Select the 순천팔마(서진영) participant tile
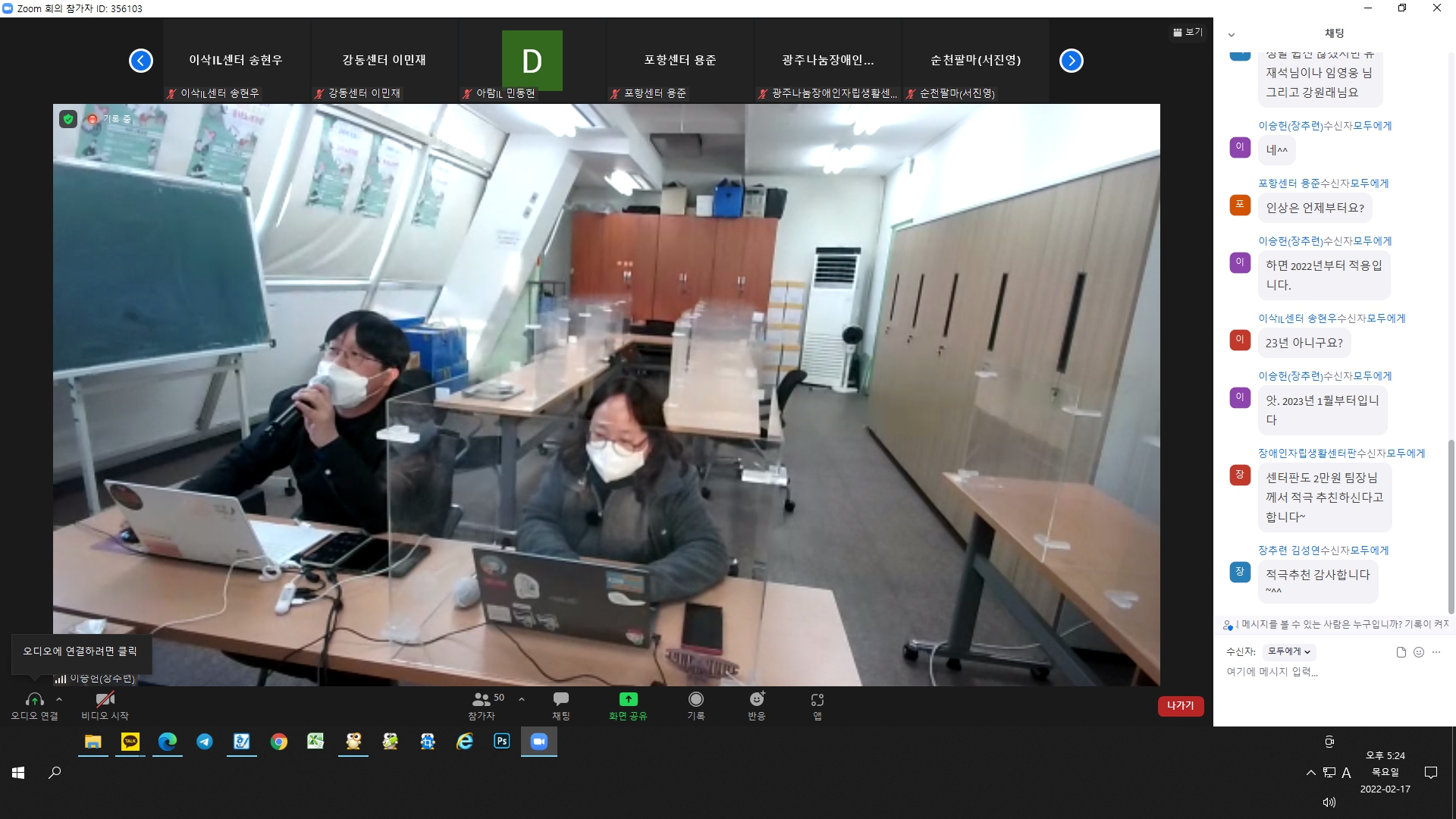Image resolution: width=1456 pixels, height=819 pixels. [x=975, y=61]
